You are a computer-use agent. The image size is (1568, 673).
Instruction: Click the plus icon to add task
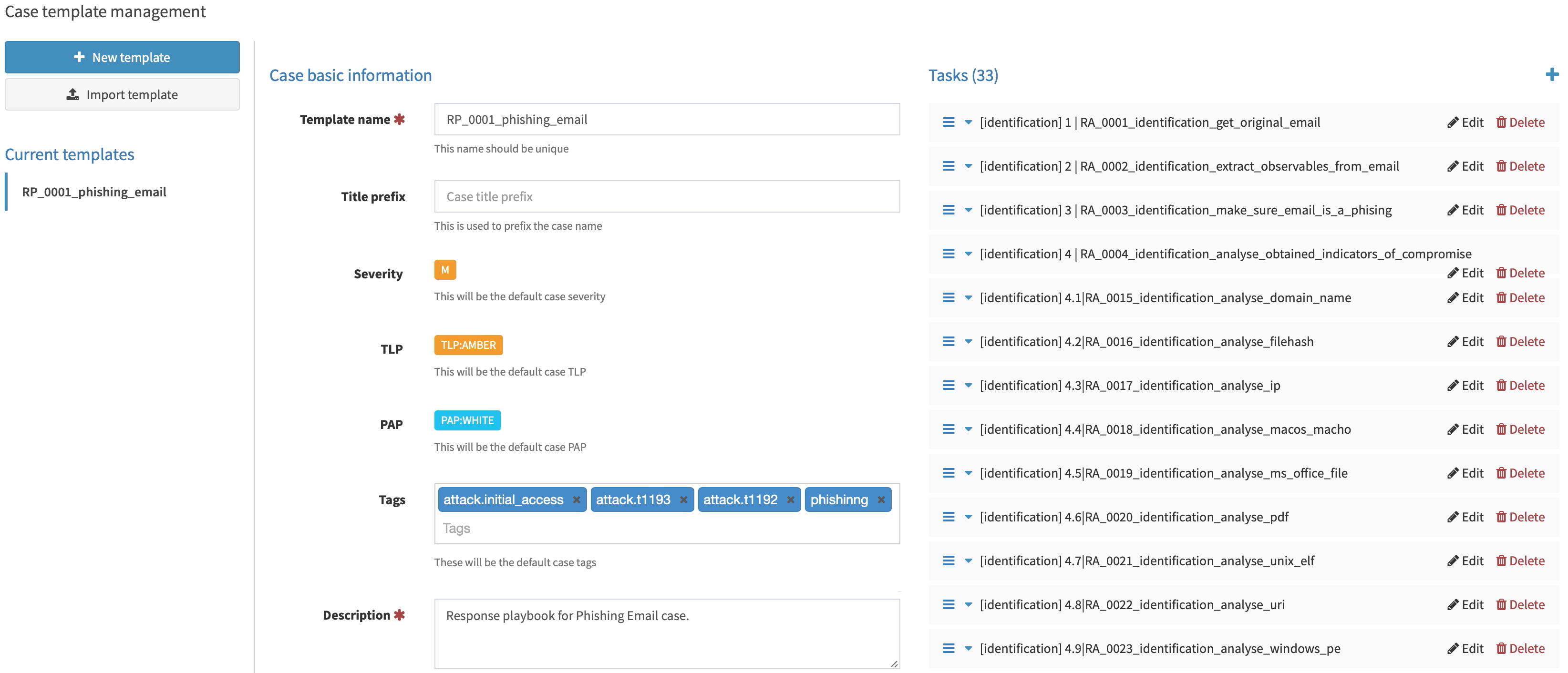coord(1552,75)
